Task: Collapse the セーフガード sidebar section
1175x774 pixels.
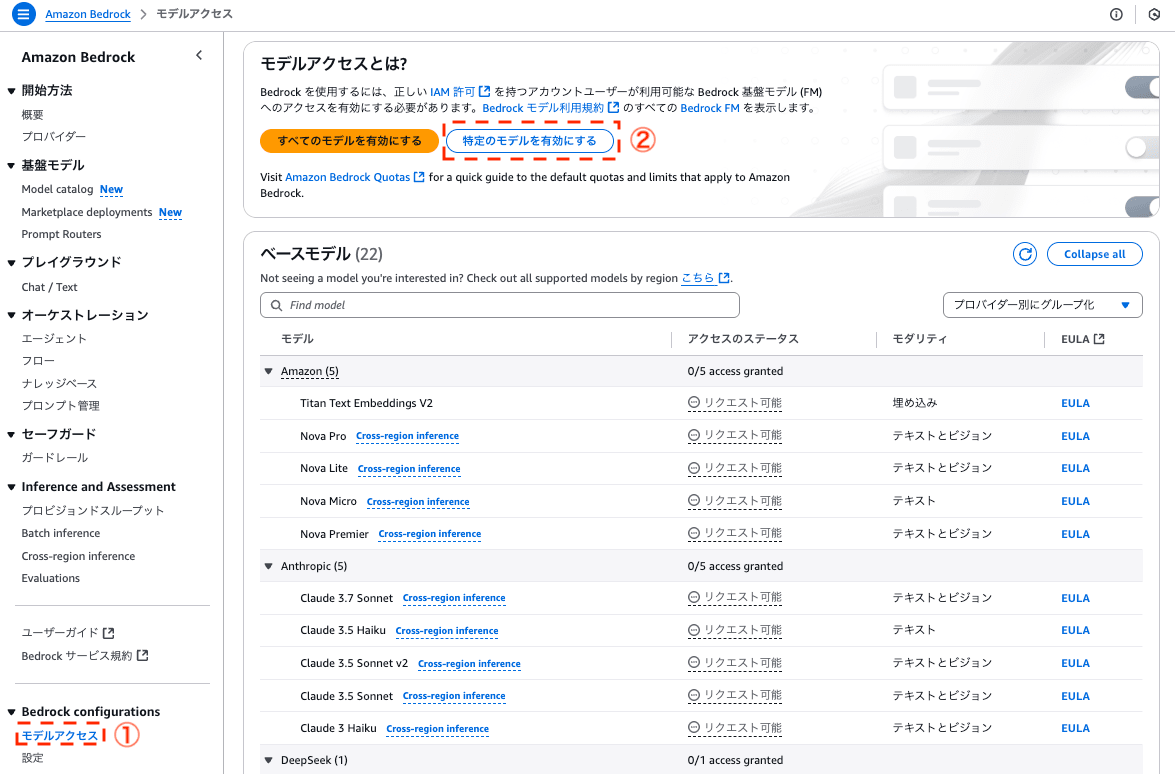Action: (x=11, y=435)
